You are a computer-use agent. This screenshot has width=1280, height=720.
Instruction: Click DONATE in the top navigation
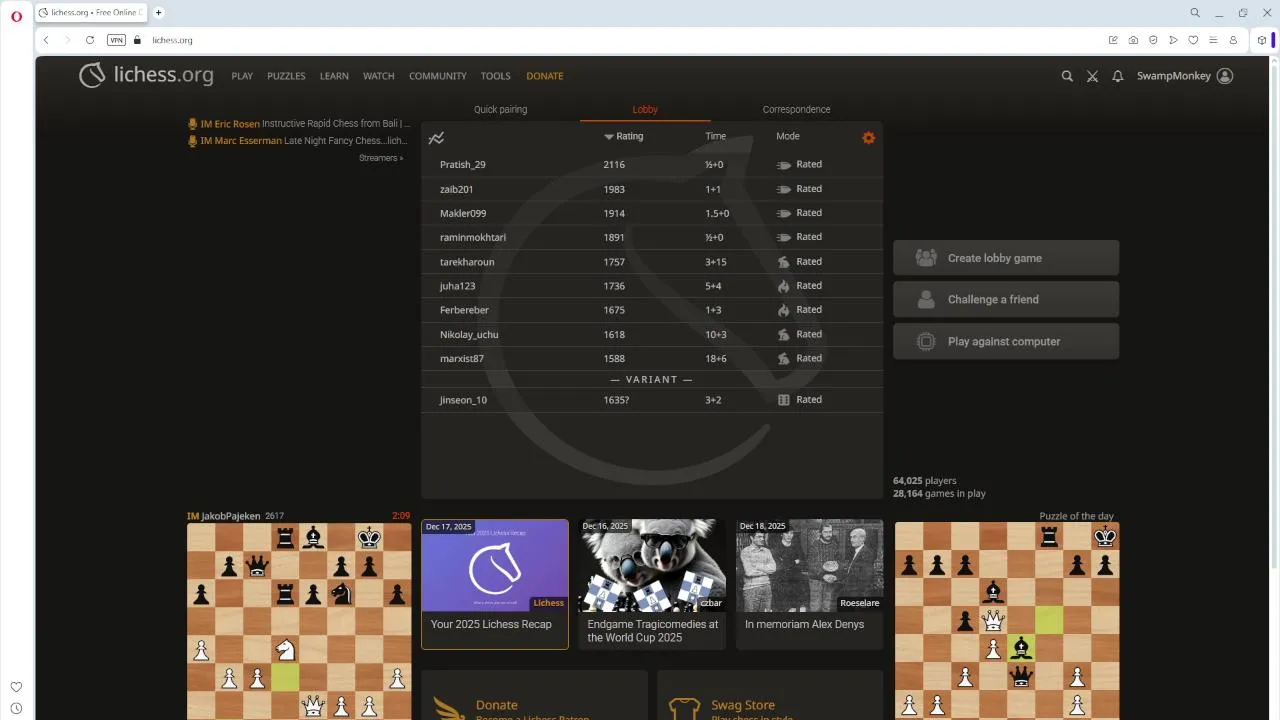(x=545, y=76)
